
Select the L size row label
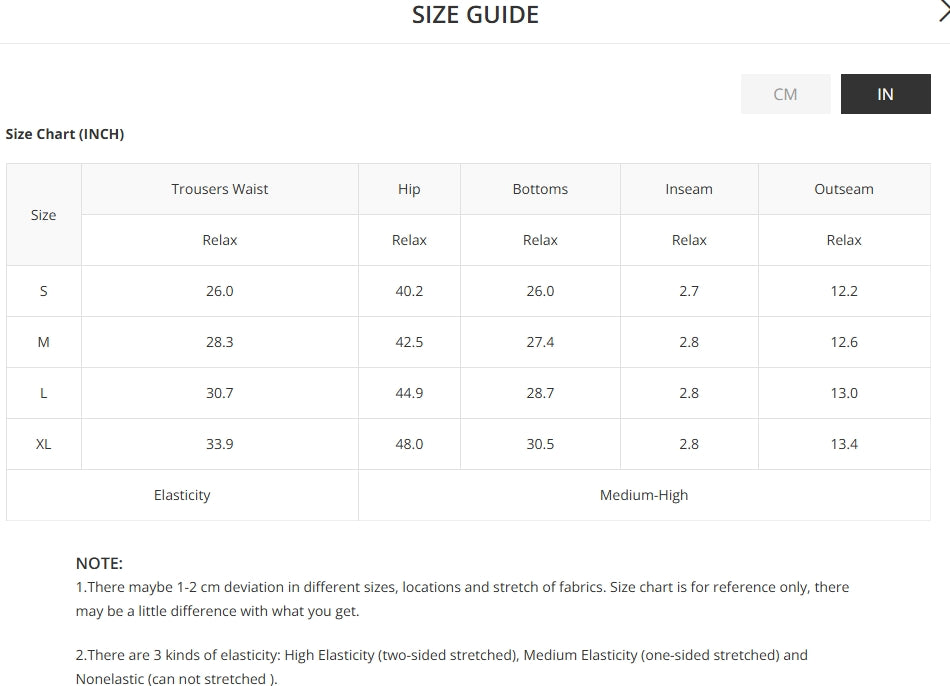(44, 393)
